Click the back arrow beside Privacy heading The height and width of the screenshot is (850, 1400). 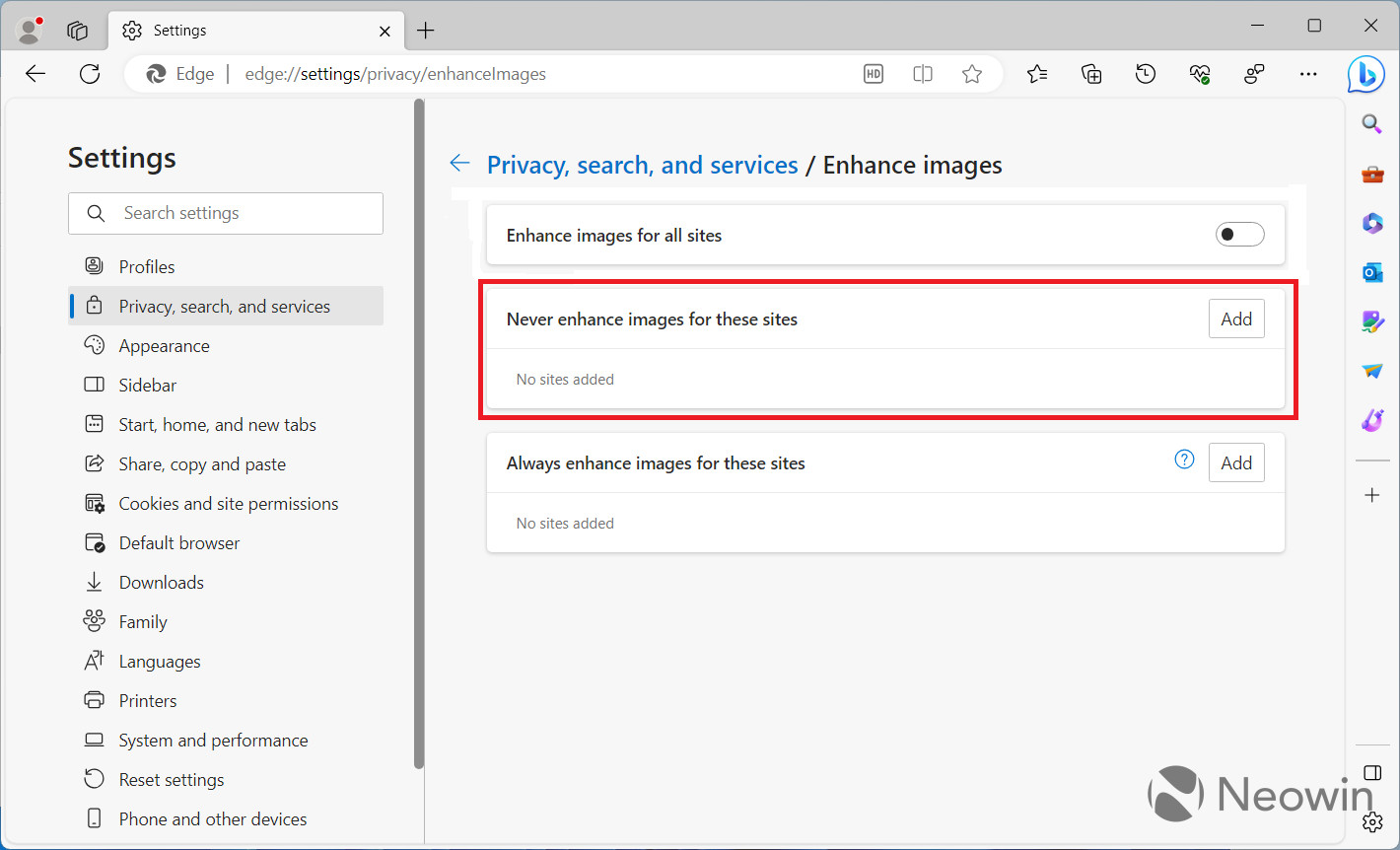[459, 163]
